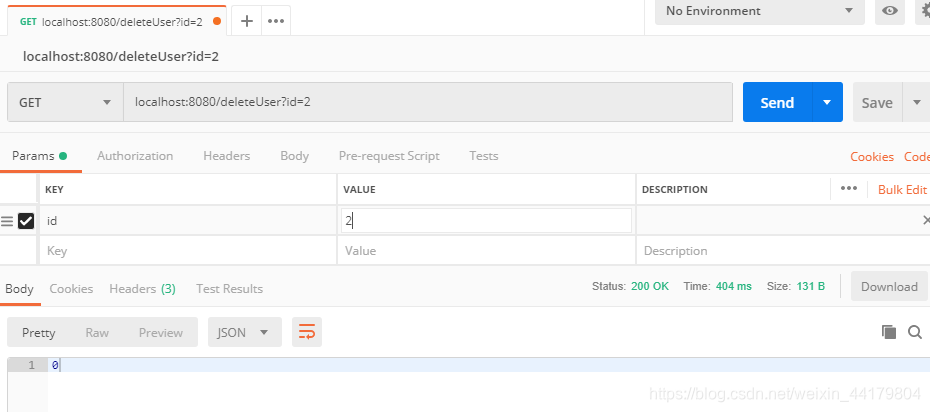Switch to the Authorization tab
930x412 pixels.
click(x=135, y=156)
